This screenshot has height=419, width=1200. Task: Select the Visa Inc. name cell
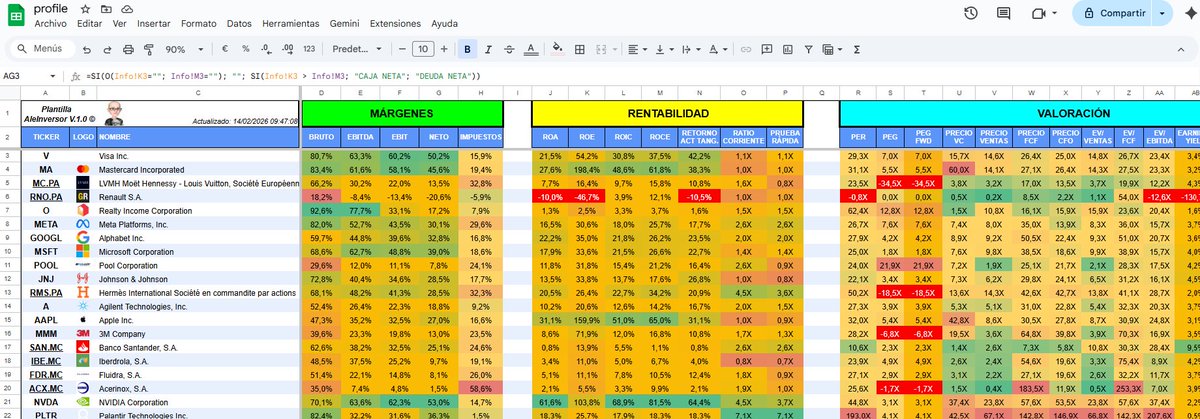[197, 156]
